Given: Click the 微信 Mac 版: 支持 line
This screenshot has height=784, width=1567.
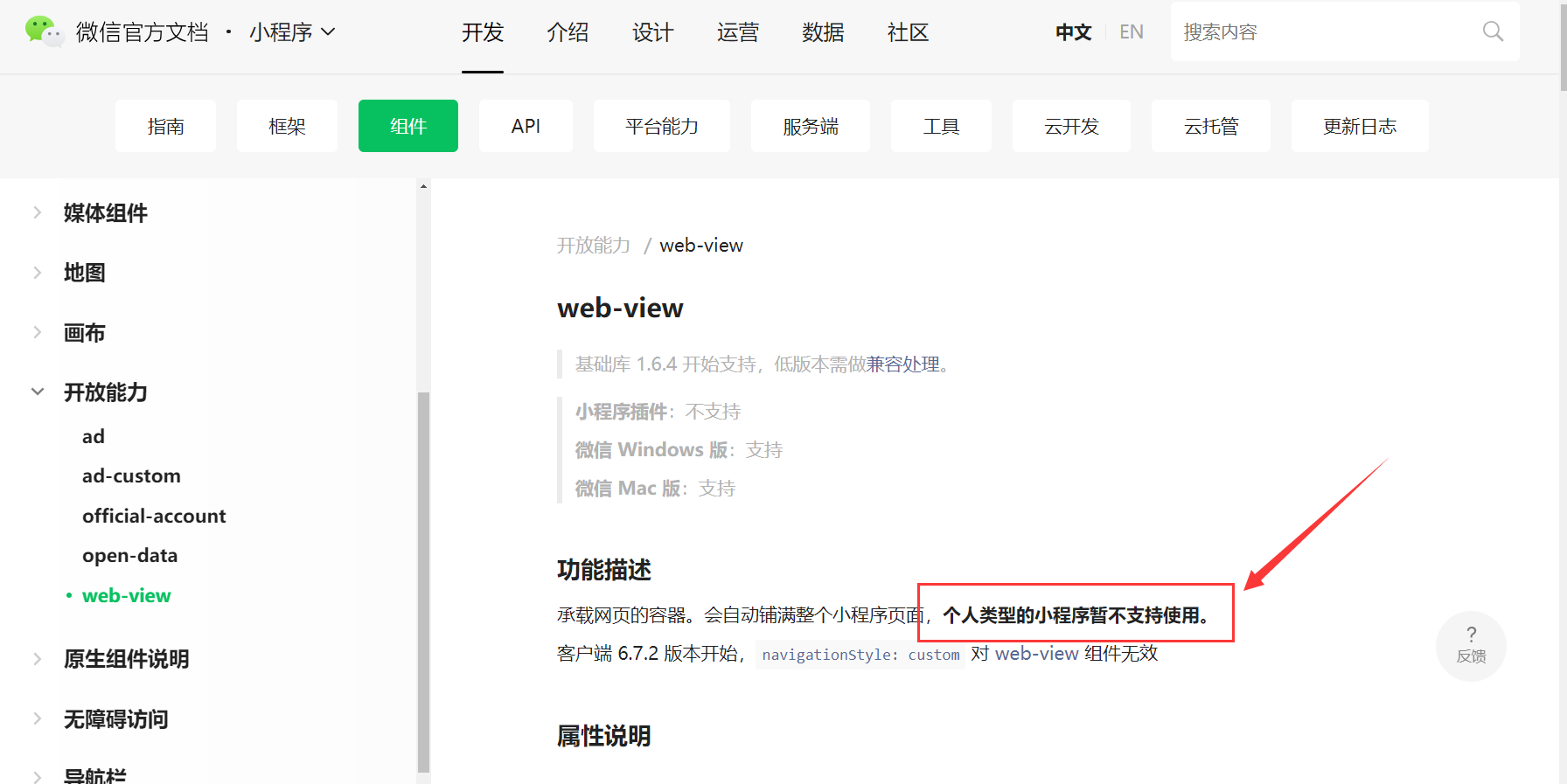Looking at the screenshot, I should 655,489.
